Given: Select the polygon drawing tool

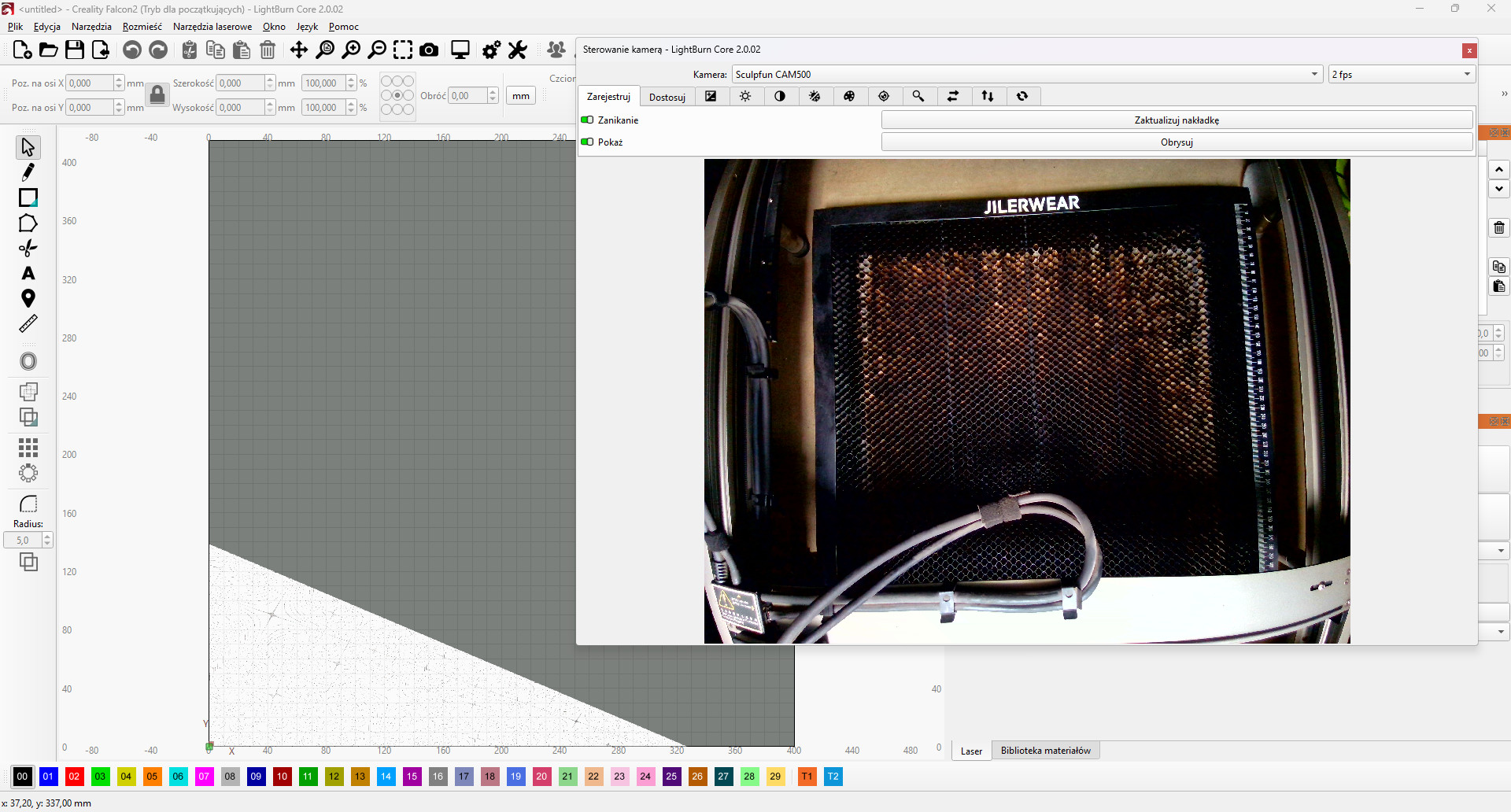Looking at the screenshot, I should (x=28, y=223).
